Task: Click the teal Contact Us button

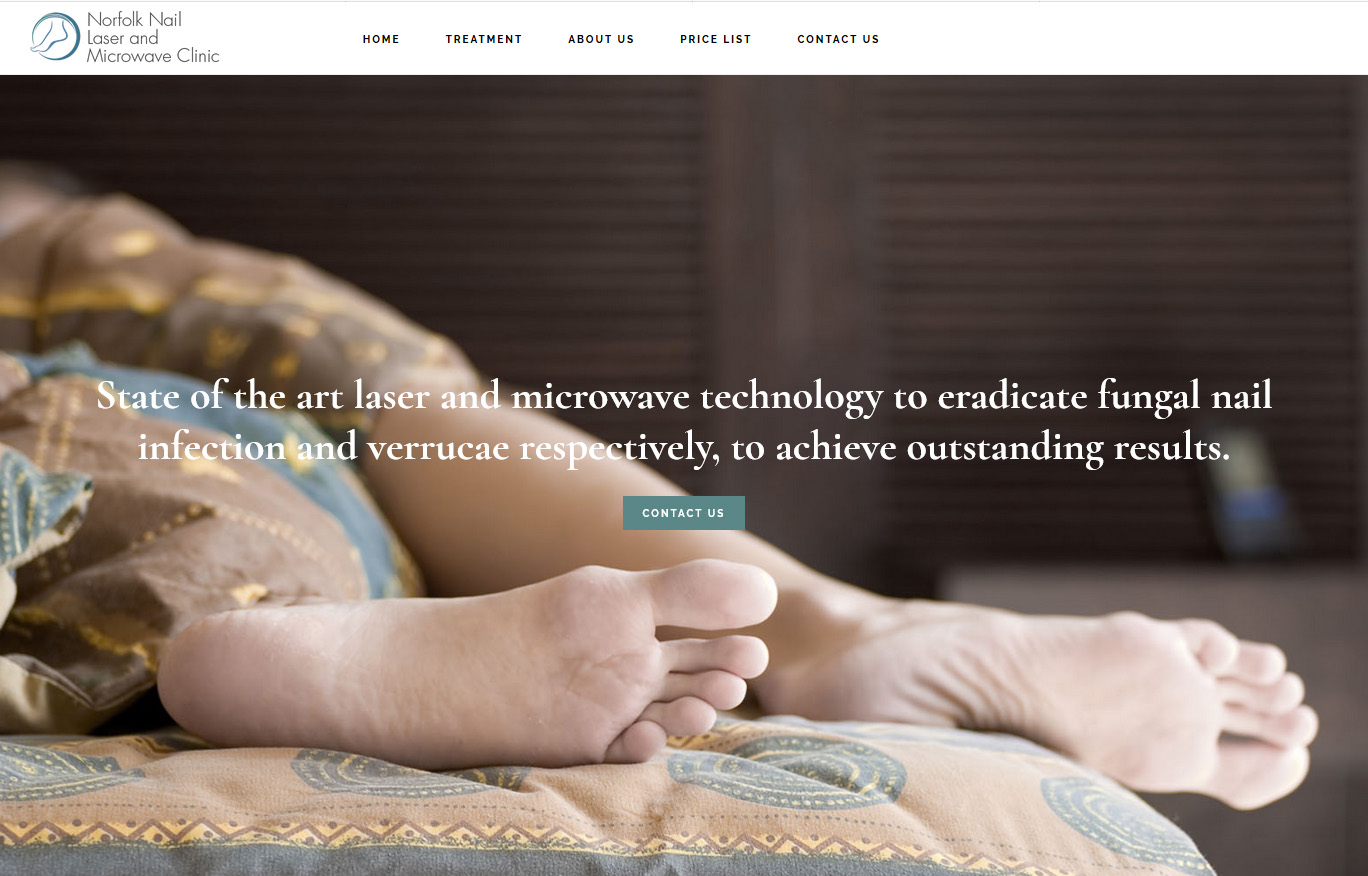Action: click(684, 513)
